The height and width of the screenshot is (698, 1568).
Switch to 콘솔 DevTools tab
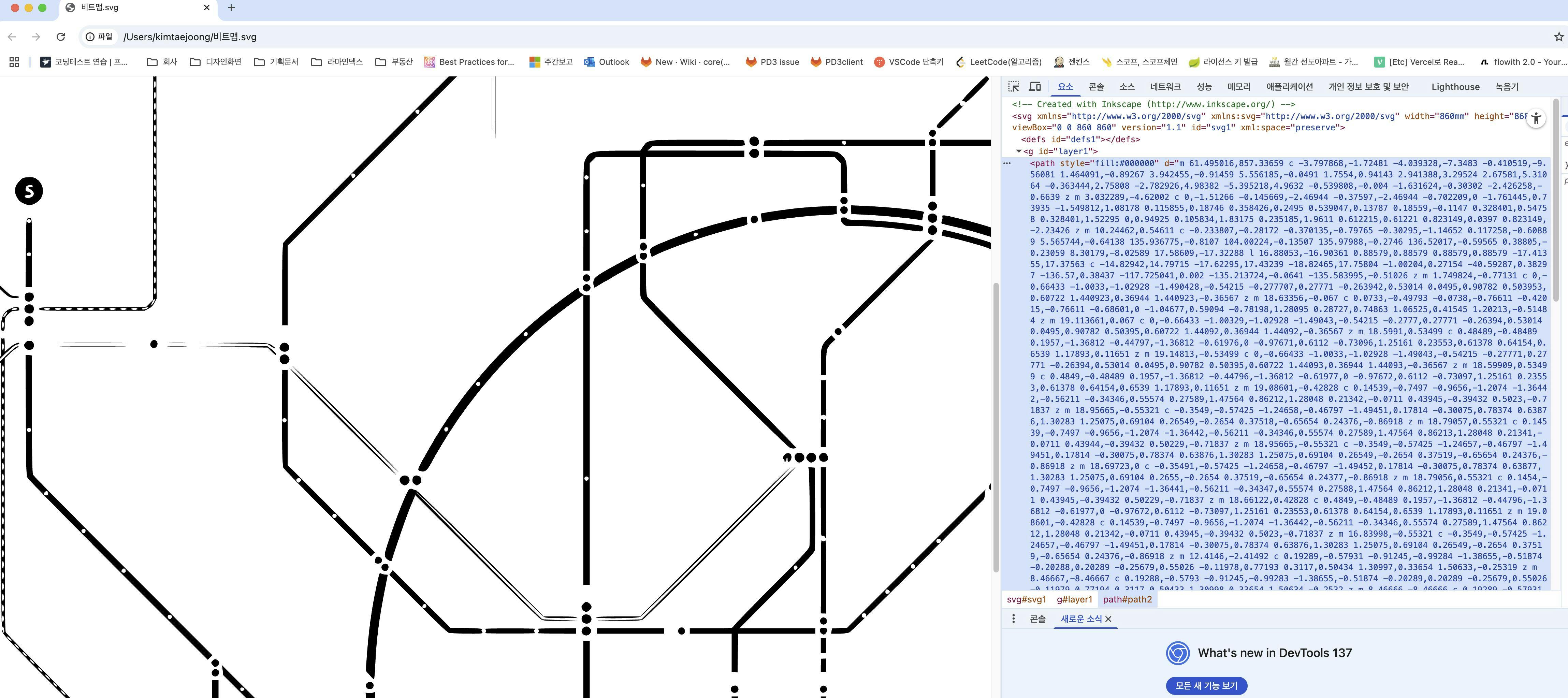click(x=1096, y=86)
